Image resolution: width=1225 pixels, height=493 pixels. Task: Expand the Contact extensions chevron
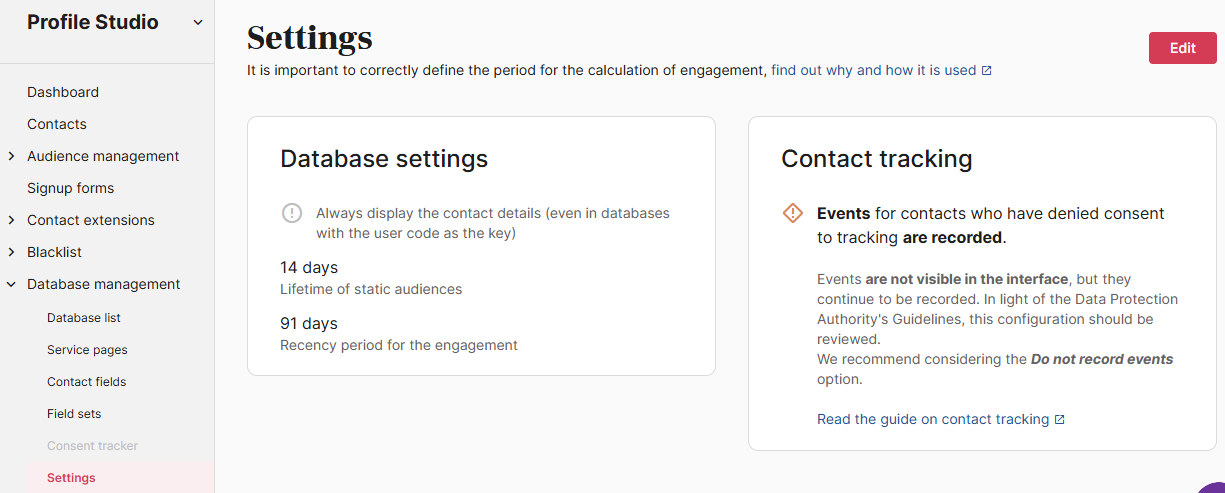coord(11,220)
